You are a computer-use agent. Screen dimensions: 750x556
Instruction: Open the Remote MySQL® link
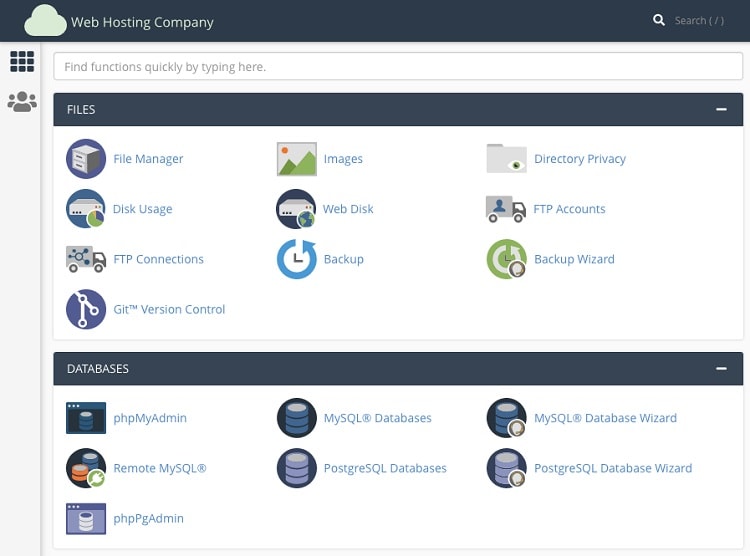point(160,468)
